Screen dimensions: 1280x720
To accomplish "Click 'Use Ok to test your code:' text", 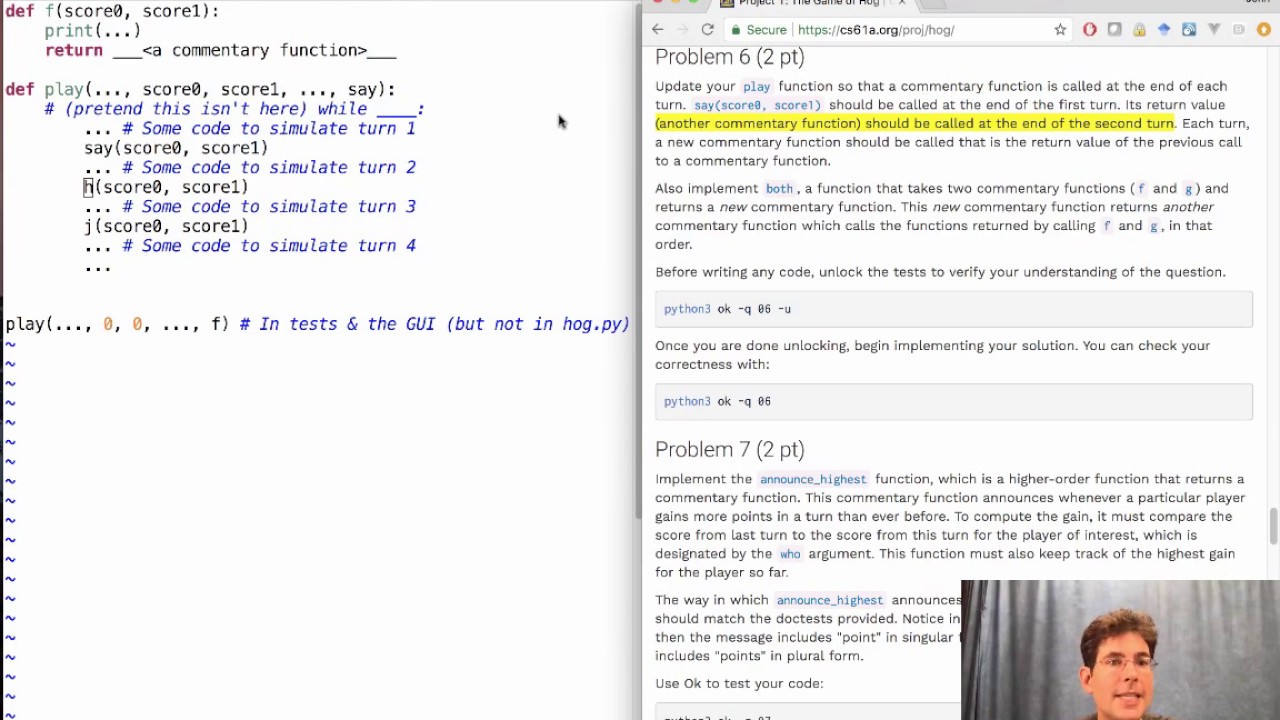I will coord(739,684).
